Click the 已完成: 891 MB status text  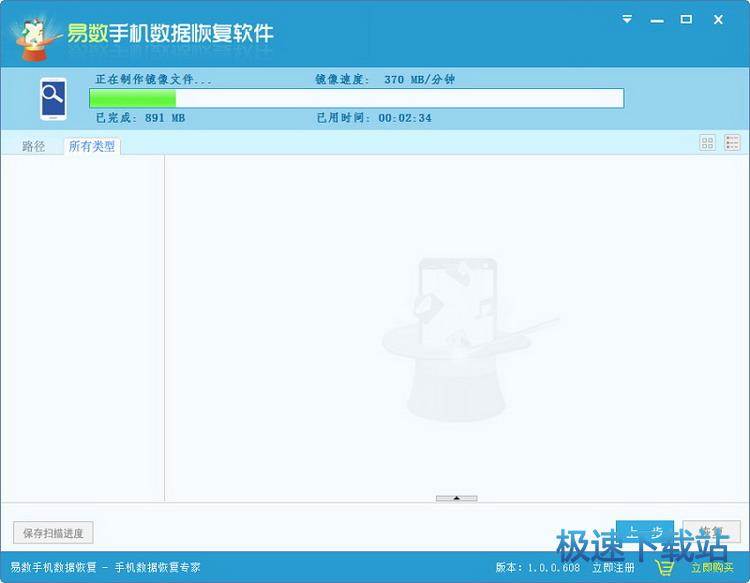click(x=140, y=118)
